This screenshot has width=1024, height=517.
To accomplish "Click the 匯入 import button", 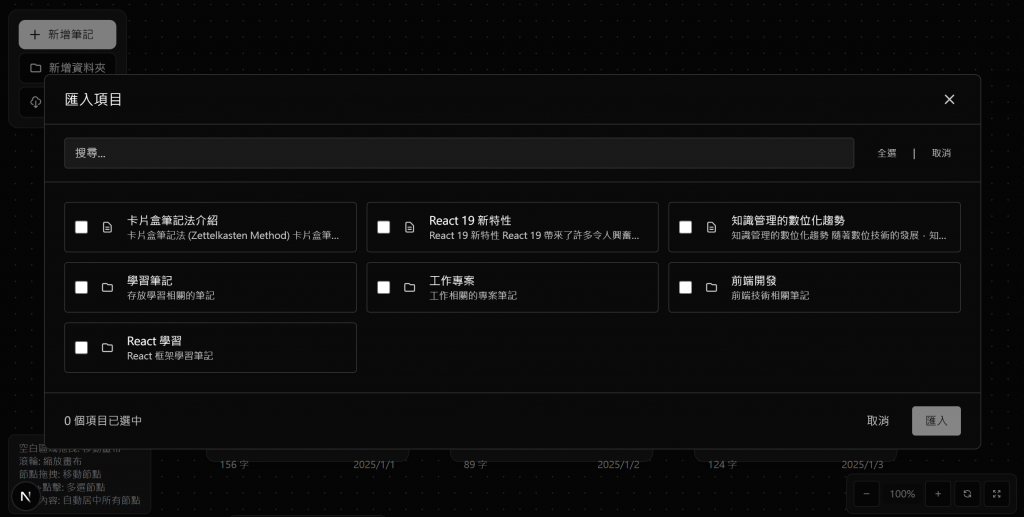I will tap(936, 421).
